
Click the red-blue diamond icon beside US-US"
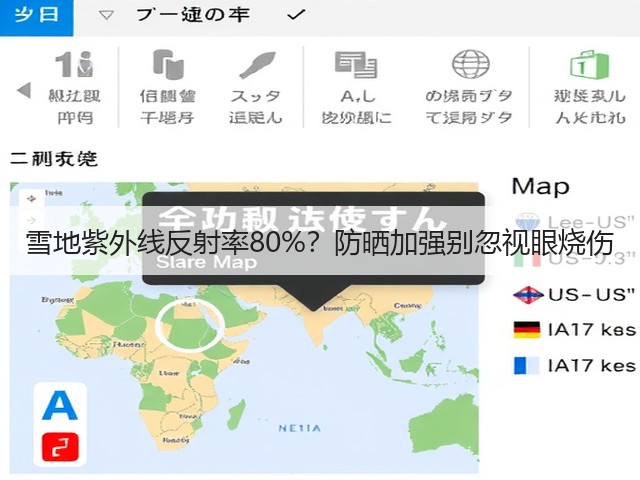528,295
